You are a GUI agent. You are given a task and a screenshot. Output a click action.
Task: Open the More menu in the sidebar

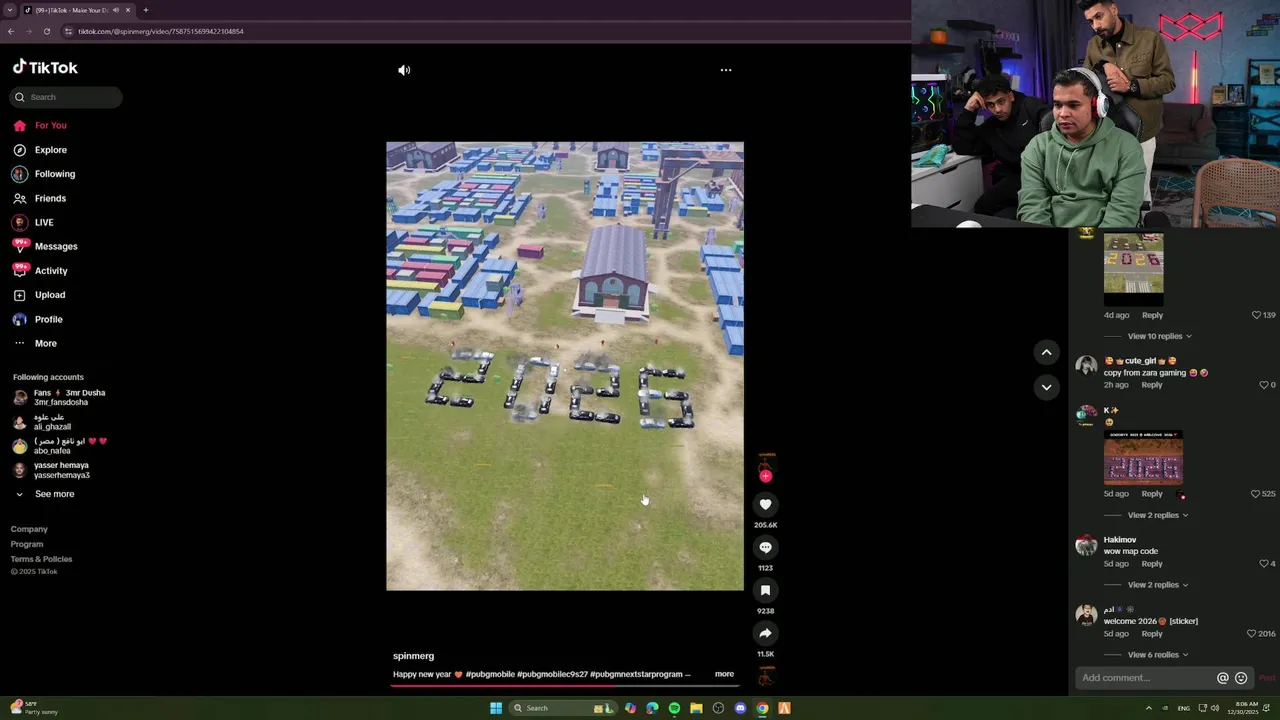click(35, 343)
